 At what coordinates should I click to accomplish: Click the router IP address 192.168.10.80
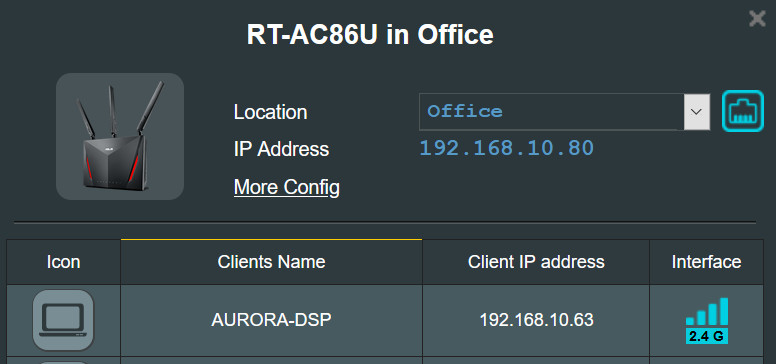506,148
